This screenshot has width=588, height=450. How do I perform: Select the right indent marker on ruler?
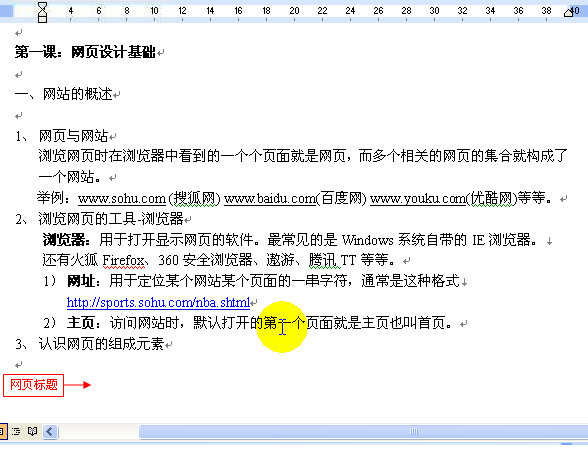[x=568, y=13]
